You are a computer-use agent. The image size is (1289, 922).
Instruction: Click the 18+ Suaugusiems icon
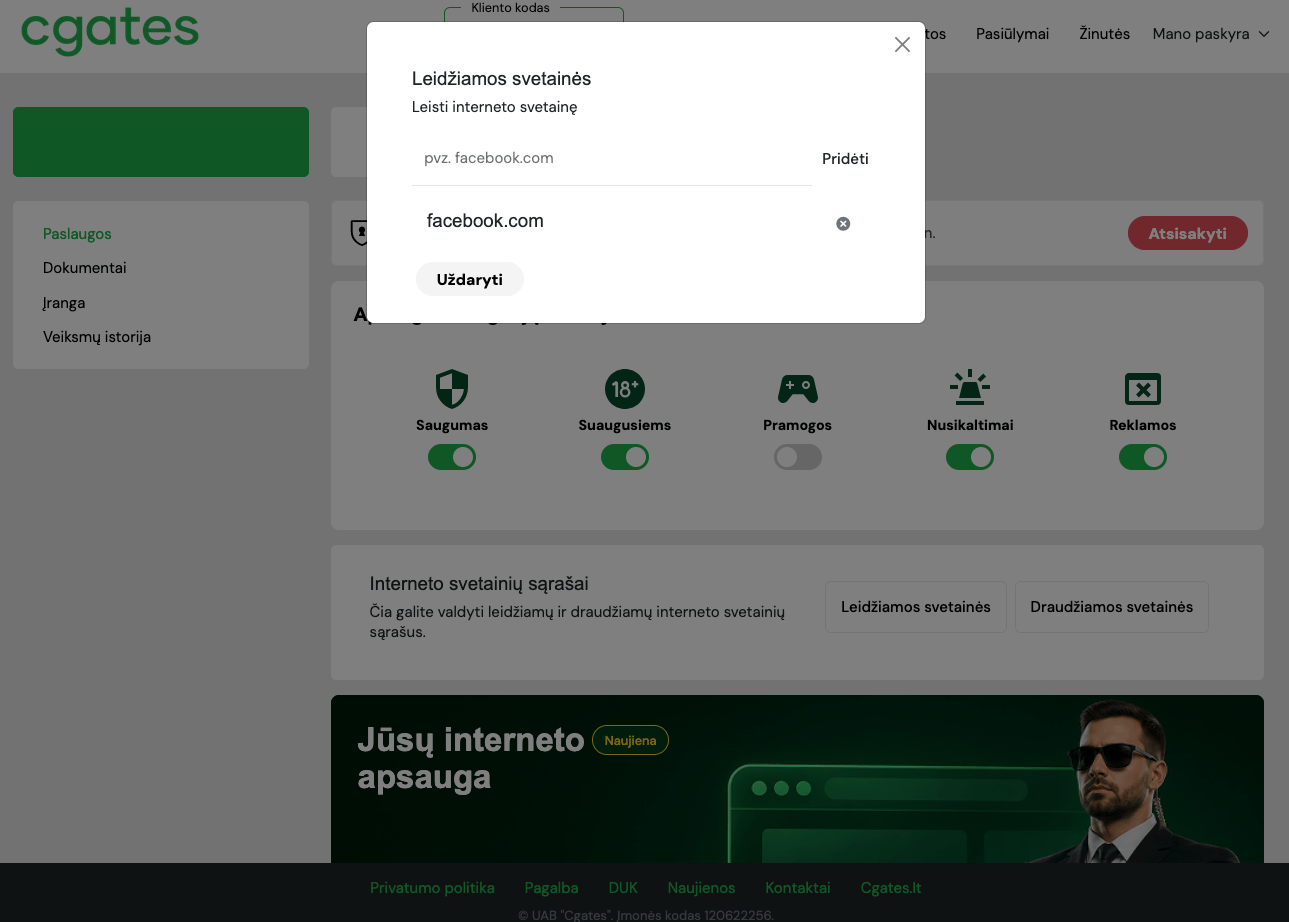pos(625,388)
